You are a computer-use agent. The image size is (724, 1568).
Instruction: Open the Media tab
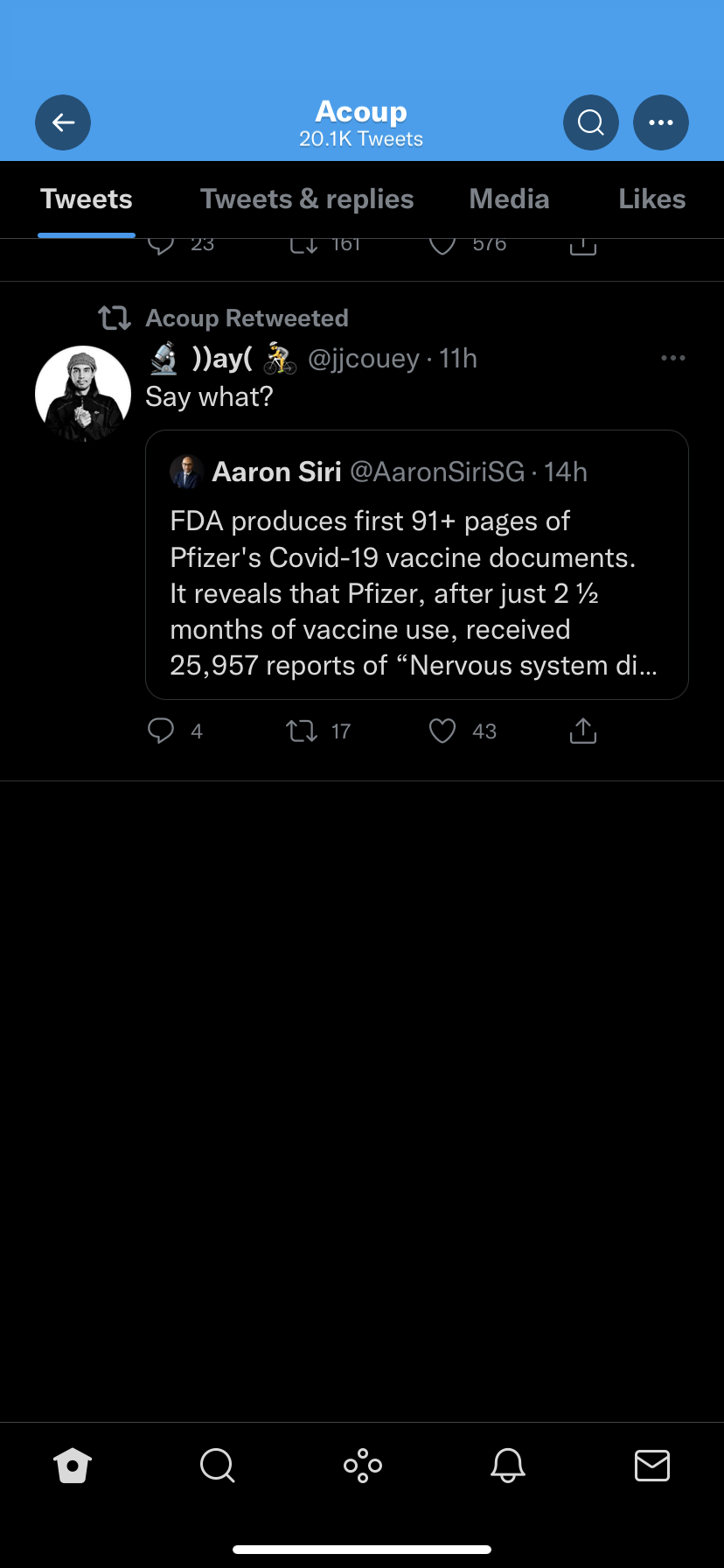coord(509,199)
